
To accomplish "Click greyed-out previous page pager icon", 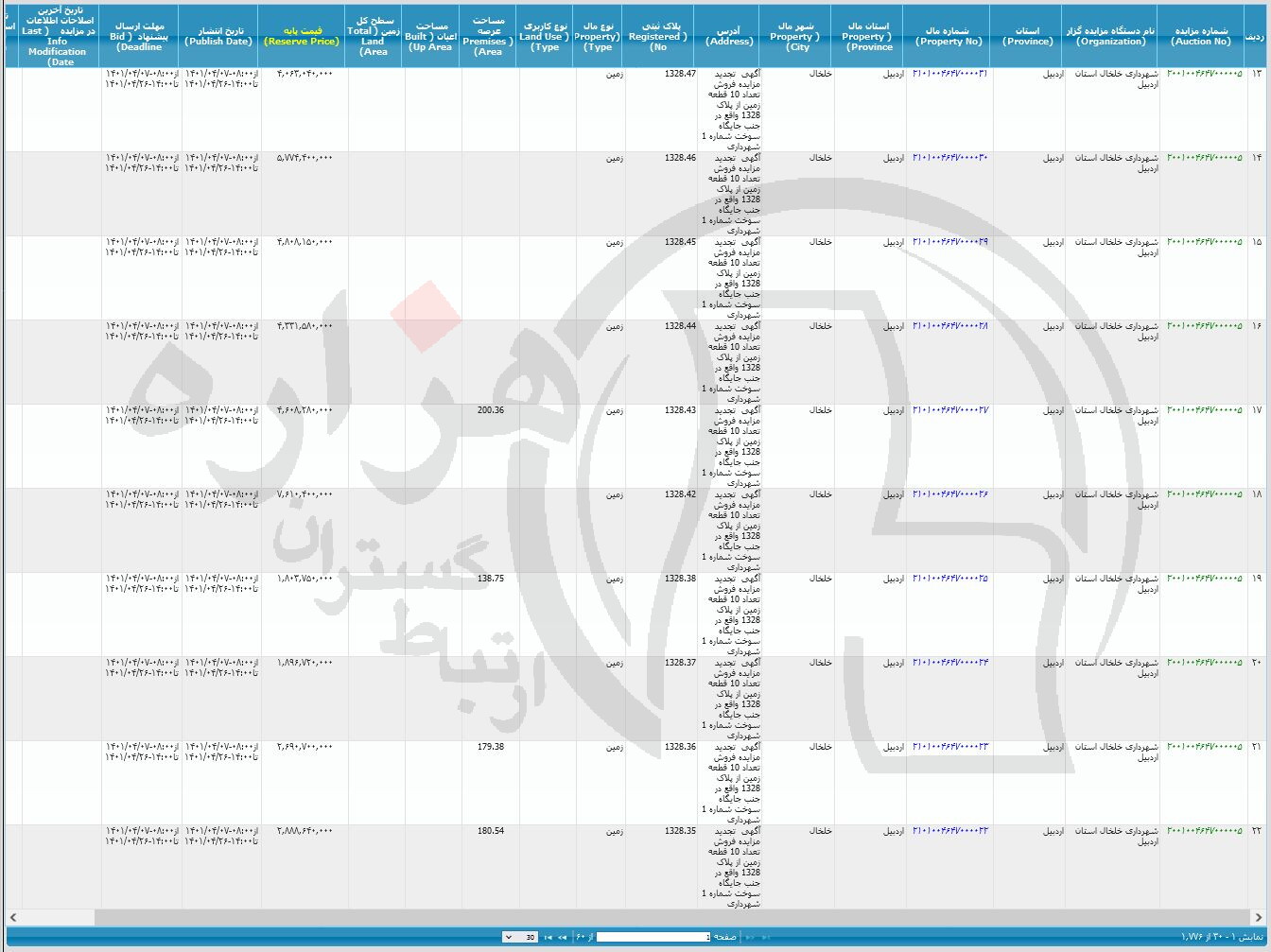I will [x=749, y=937].
